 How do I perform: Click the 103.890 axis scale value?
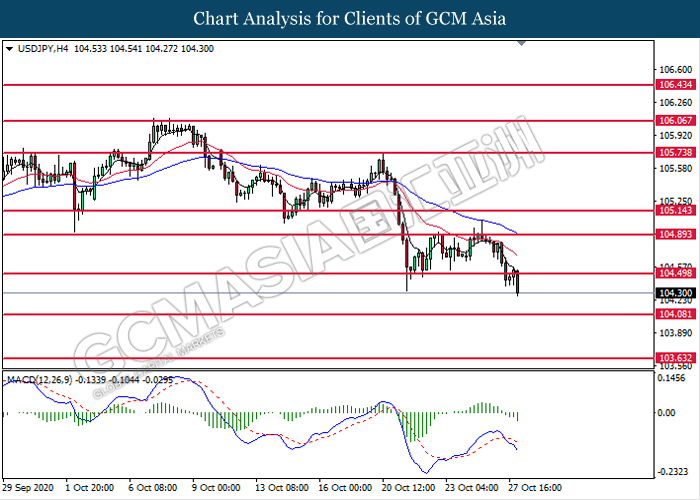pyautogui.click(x=675, y=333)
